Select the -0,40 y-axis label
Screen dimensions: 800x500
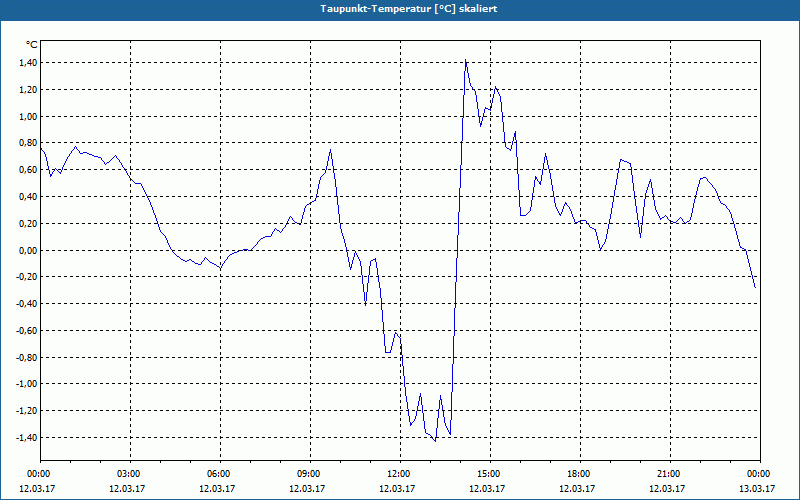pos(27,304)
